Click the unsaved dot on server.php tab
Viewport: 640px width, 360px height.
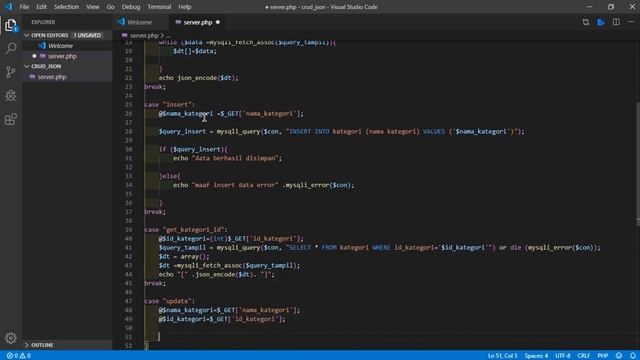(218, 22)
